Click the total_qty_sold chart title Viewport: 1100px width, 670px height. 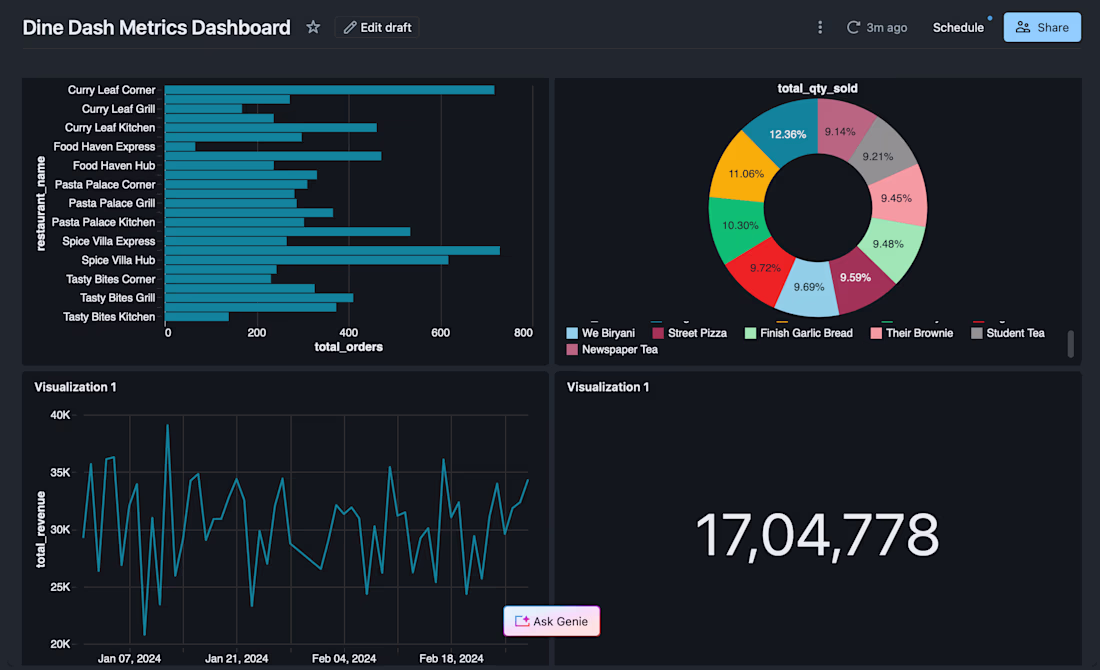pyautogui.click(x=817, y=88)
